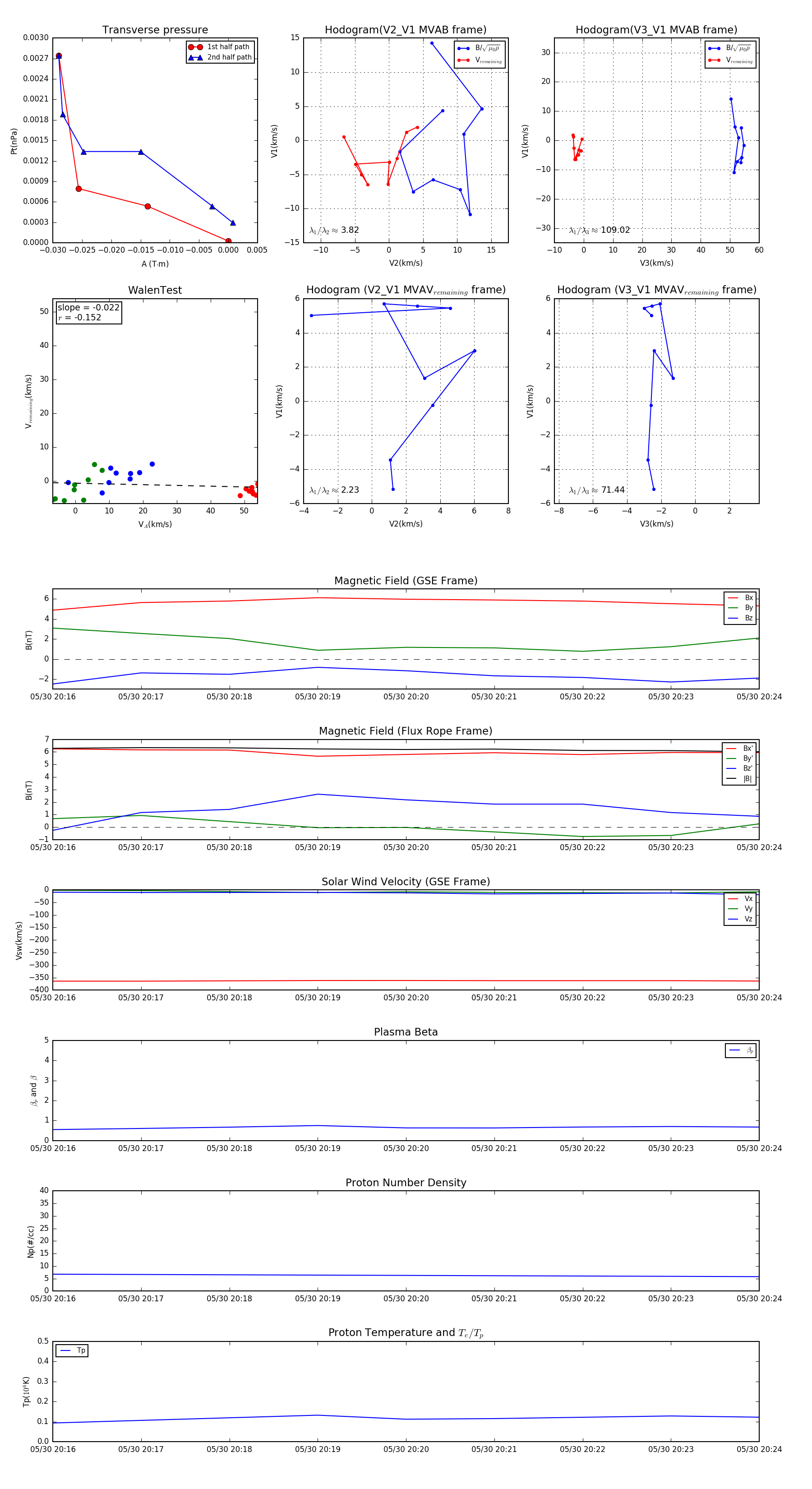Click the "WalenTest" plot title

tap(155, 290)
